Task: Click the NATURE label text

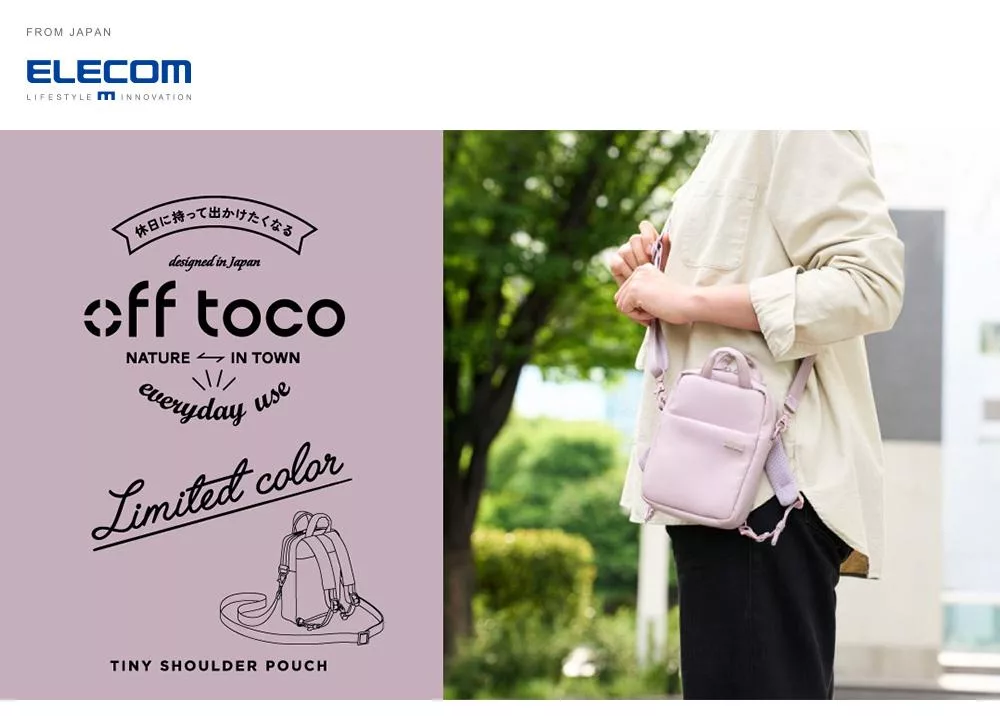Action: pos(158,358)
